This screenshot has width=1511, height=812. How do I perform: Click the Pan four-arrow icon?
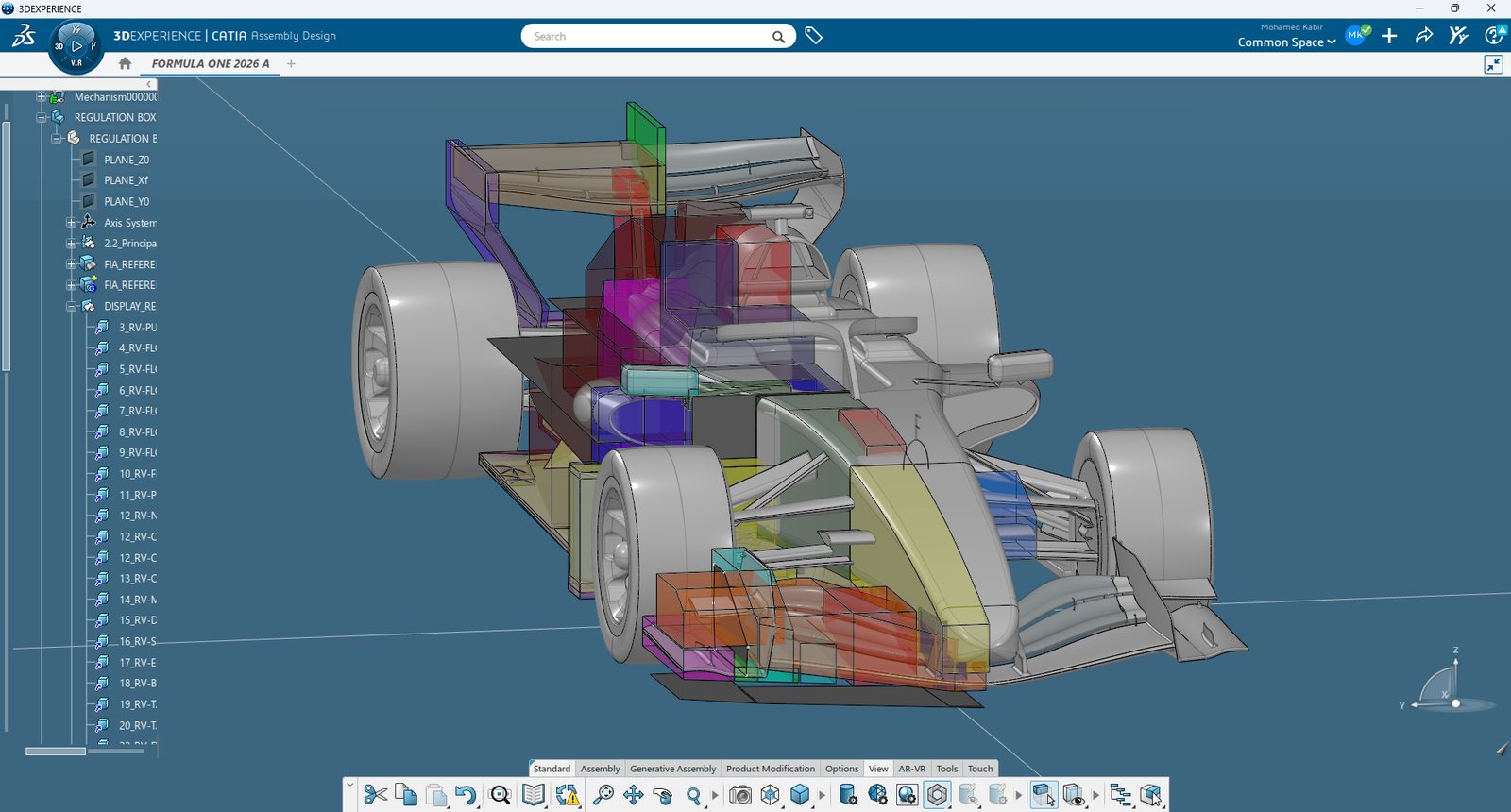[x=633, y=795]
